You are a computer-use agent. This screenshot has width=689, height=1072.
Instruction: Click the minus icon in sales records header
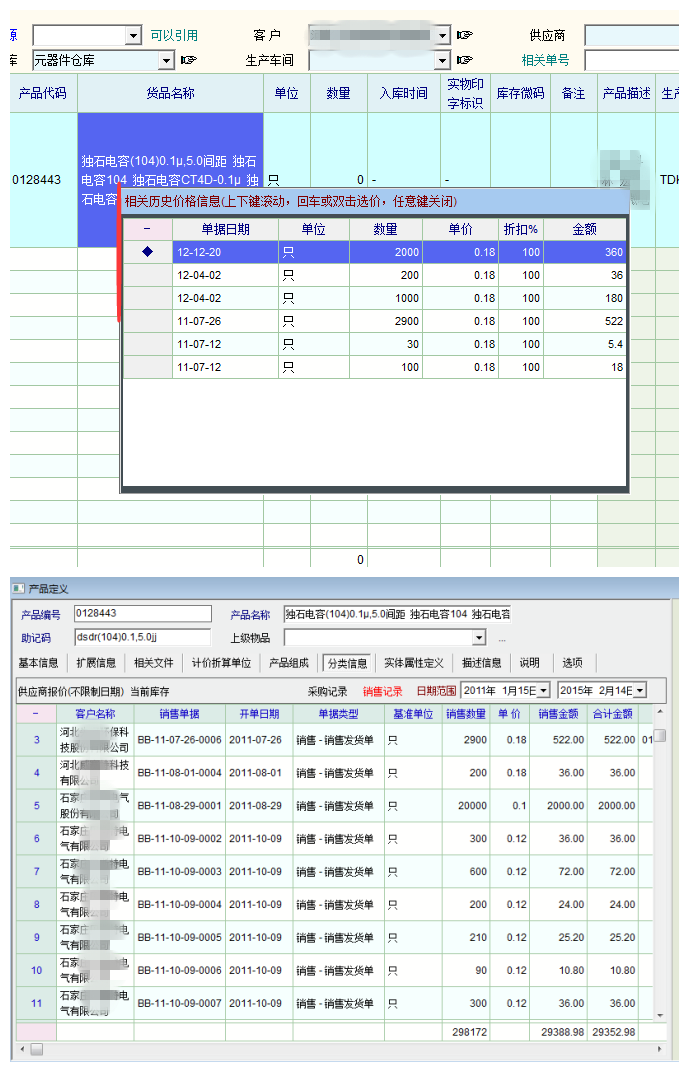coord(36,714)
